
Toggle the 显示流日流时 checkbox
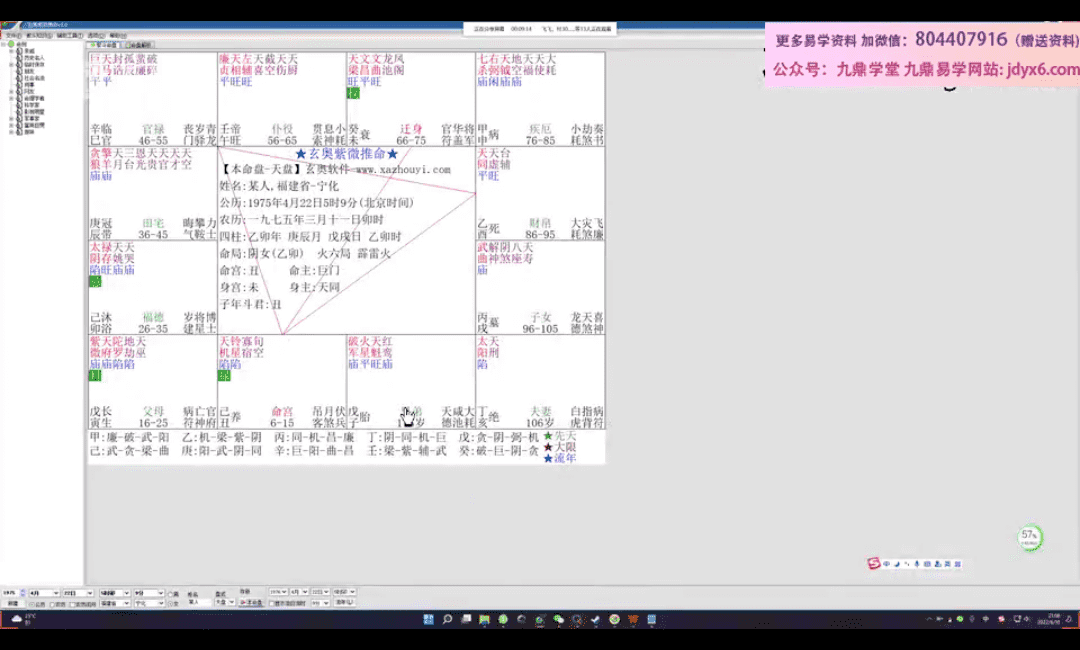[272, 603]
